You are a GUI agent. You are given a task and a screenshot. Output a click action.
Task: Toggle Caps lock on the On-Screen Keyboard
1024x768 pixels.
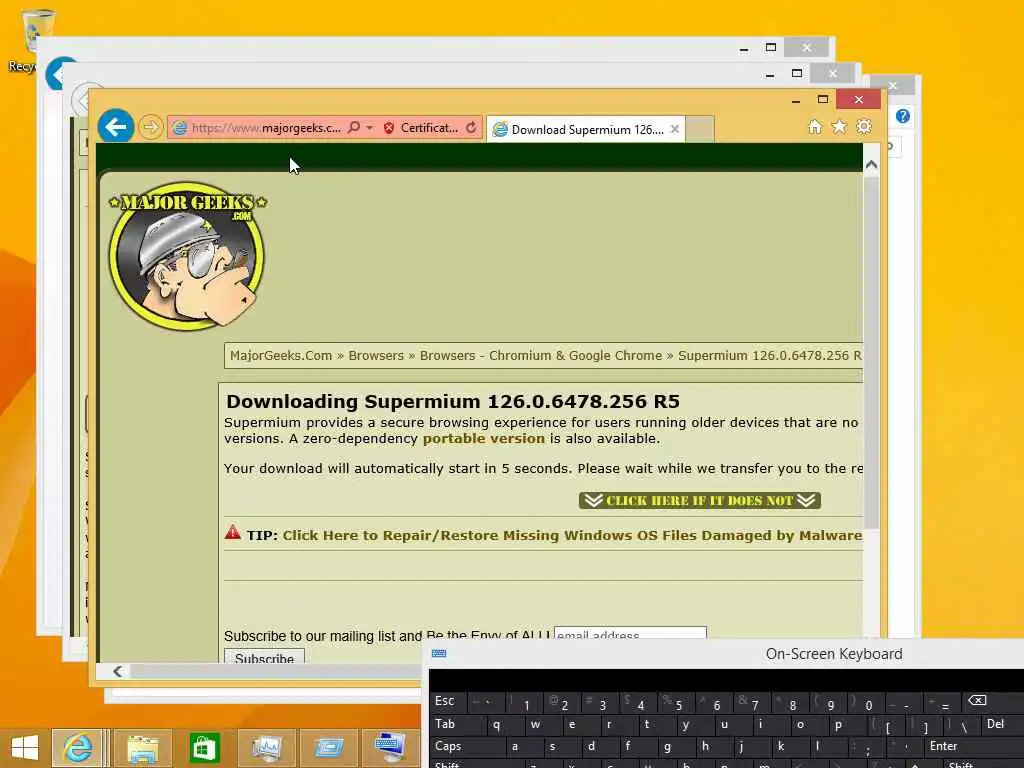467,746
